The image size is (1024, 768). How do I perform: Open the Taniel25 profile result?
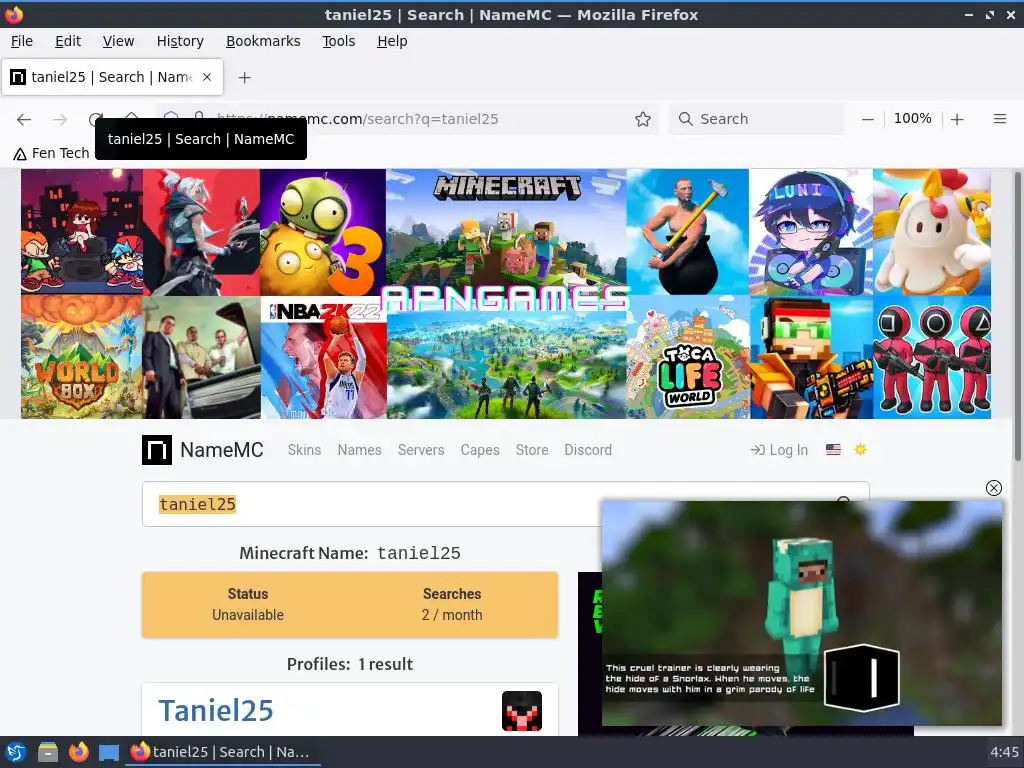tap(216, 711)
